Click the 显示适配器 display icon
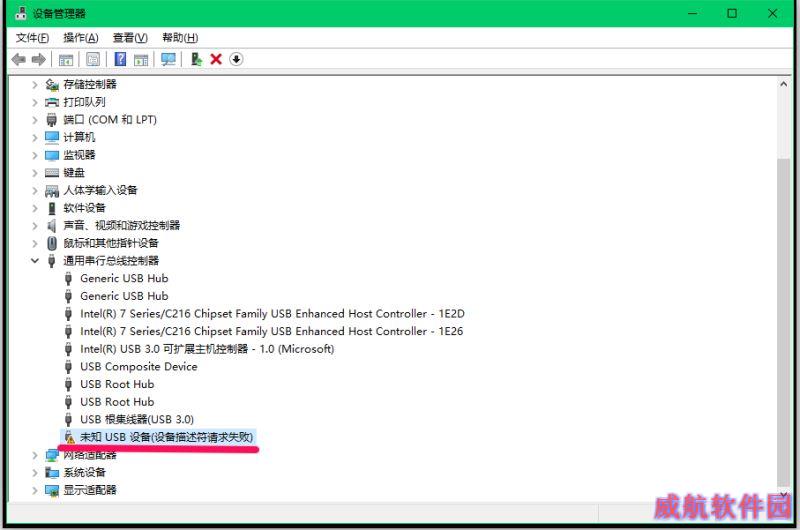800x530 pixels. (x=52, y=491)
